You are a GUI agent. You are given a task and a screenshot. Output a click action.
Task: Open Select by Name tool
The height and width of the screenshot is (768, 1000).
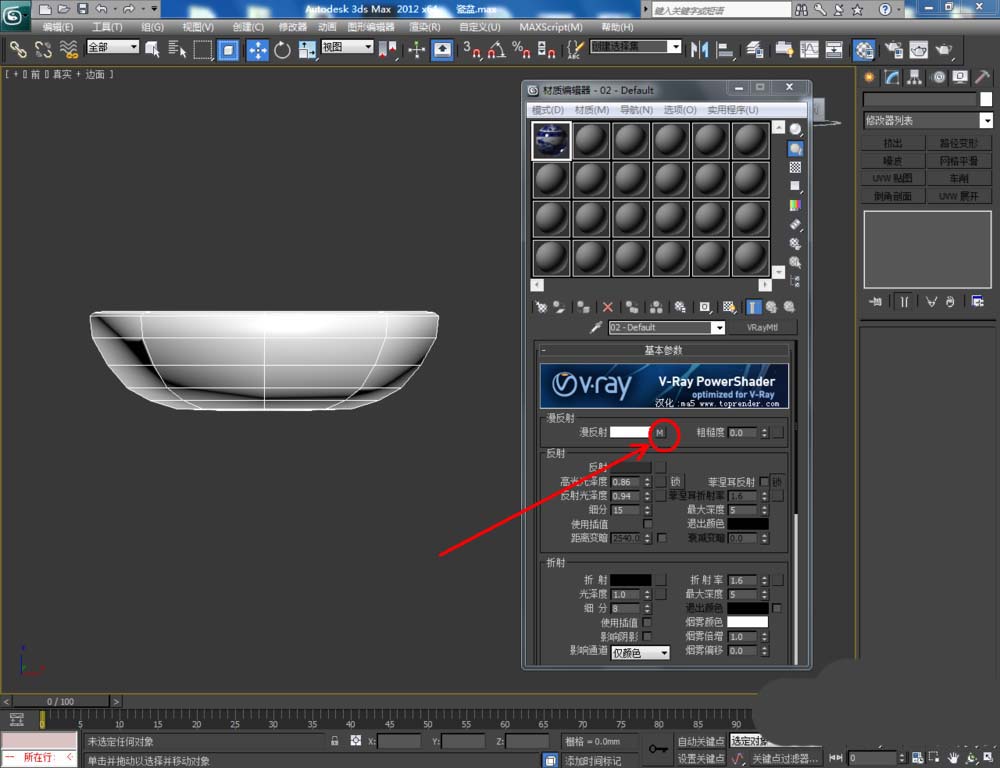point(177,50)
